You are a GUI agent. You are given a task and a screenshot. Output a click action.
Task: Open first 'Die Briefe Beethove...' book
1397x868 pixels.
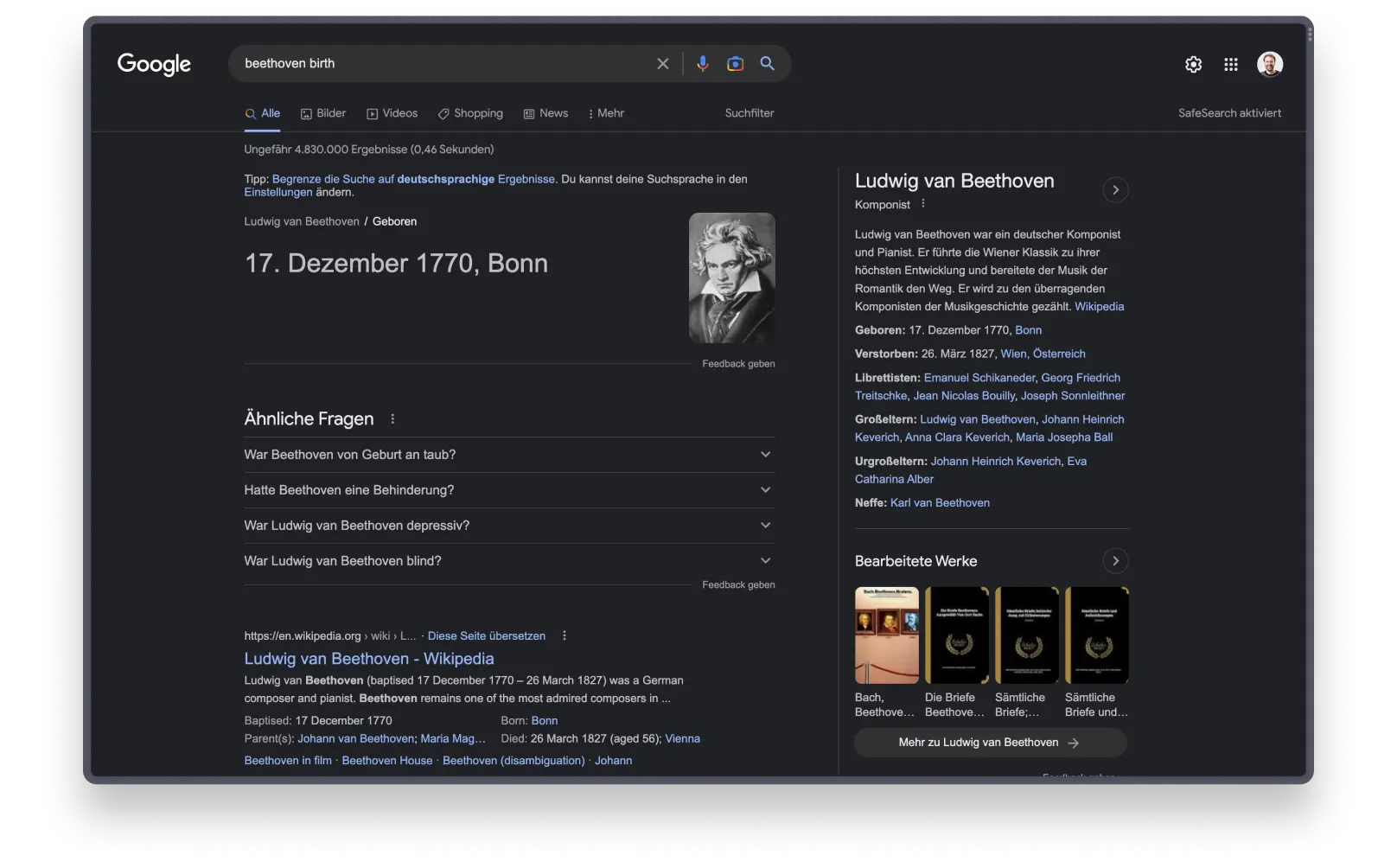(957, 635)
